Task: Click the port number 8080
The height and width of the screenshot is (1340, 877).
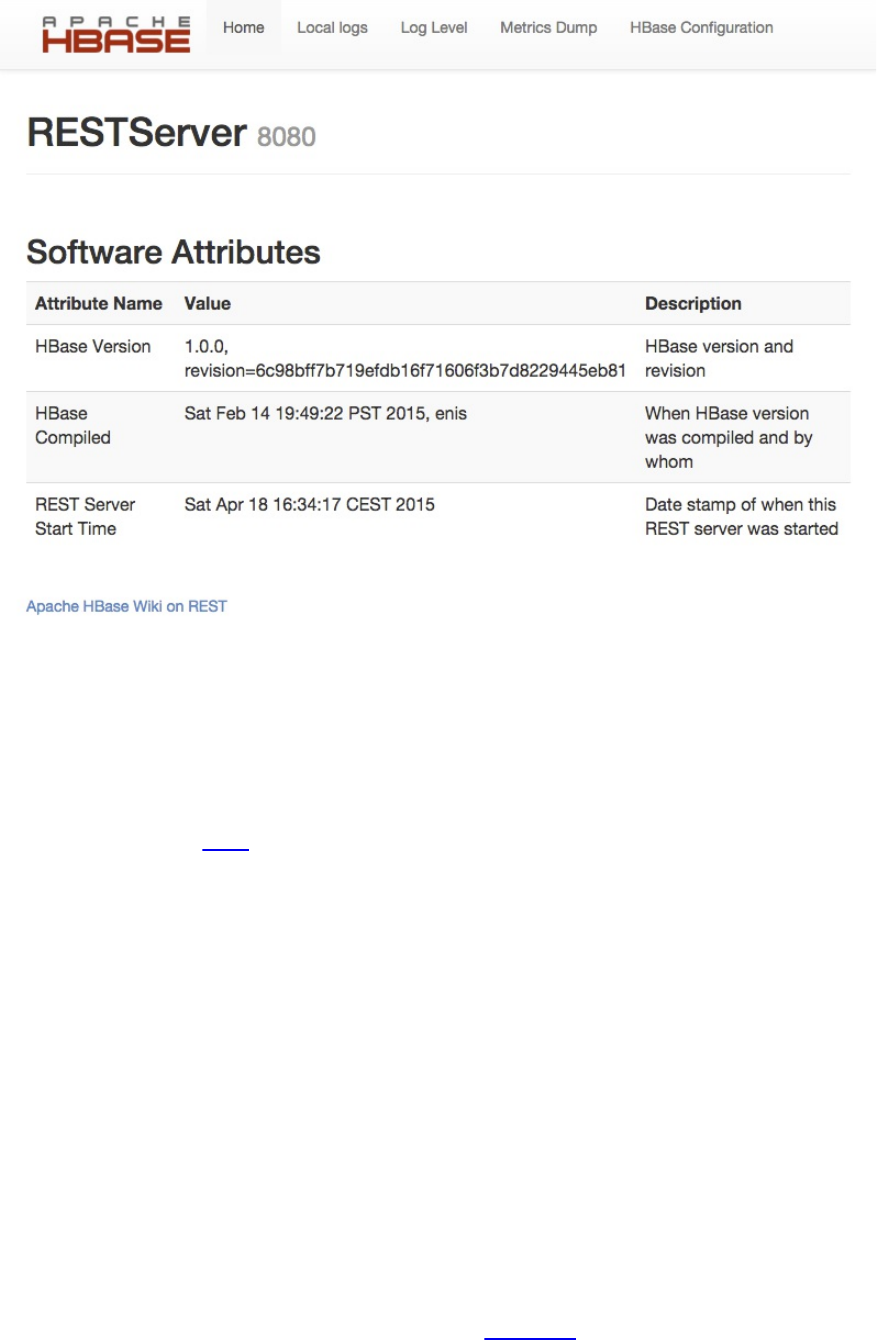Action: pyautogui.click(x=287, y=137)
